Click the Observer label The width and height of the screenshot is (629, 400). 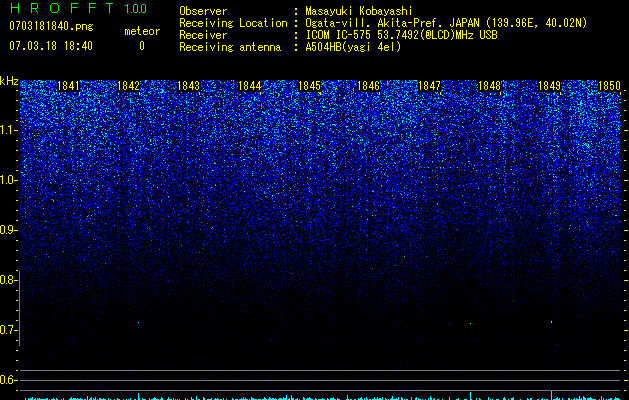point(203,11)
